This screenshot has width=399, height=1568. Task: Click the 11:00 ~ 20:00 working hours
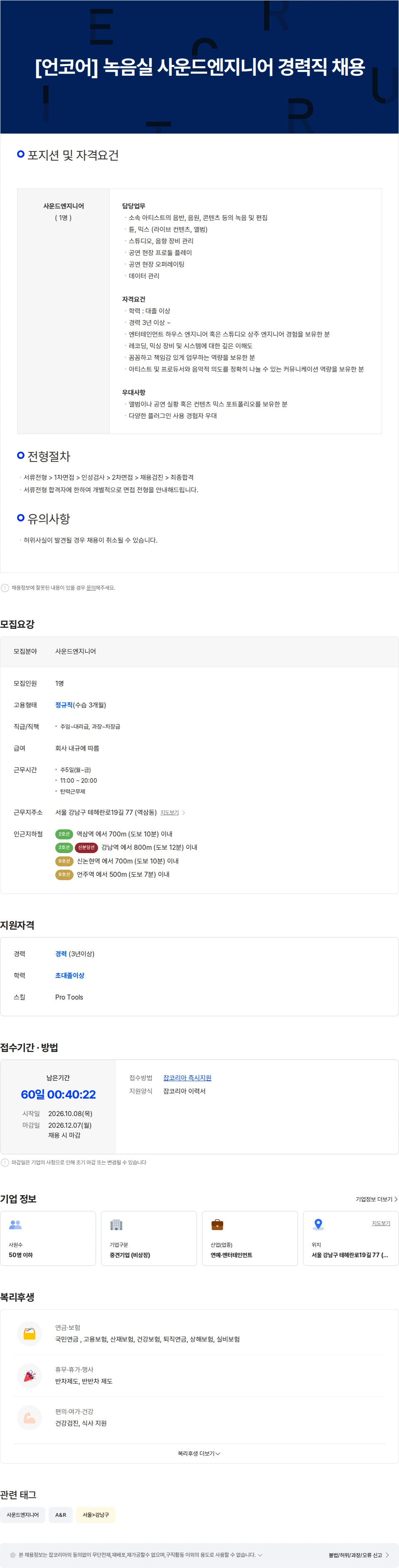[x=79, y=780]
